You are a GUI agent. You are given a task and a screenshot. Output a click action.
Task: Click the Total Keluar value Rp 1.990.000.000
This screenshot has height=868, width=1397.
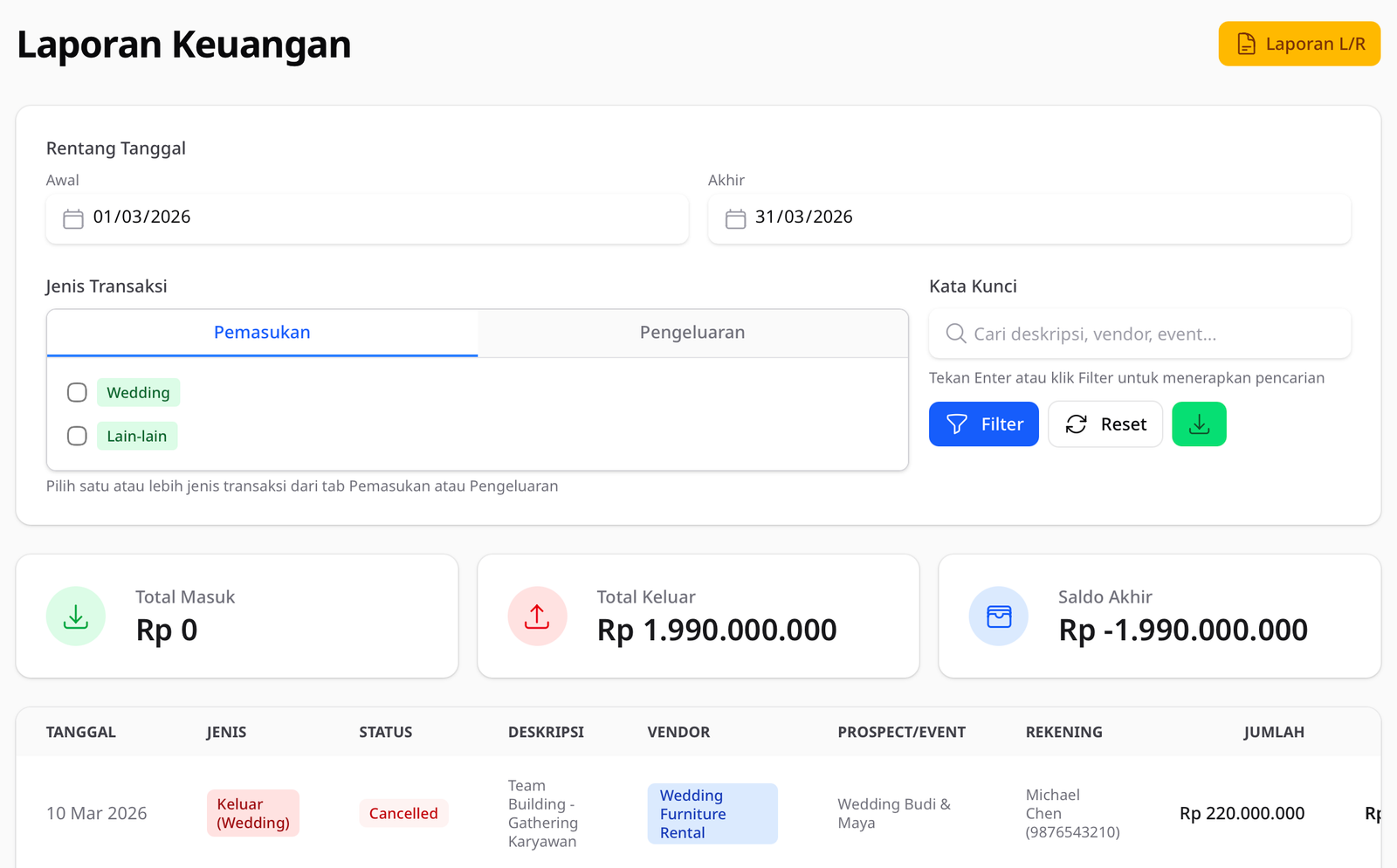point(717,630)
